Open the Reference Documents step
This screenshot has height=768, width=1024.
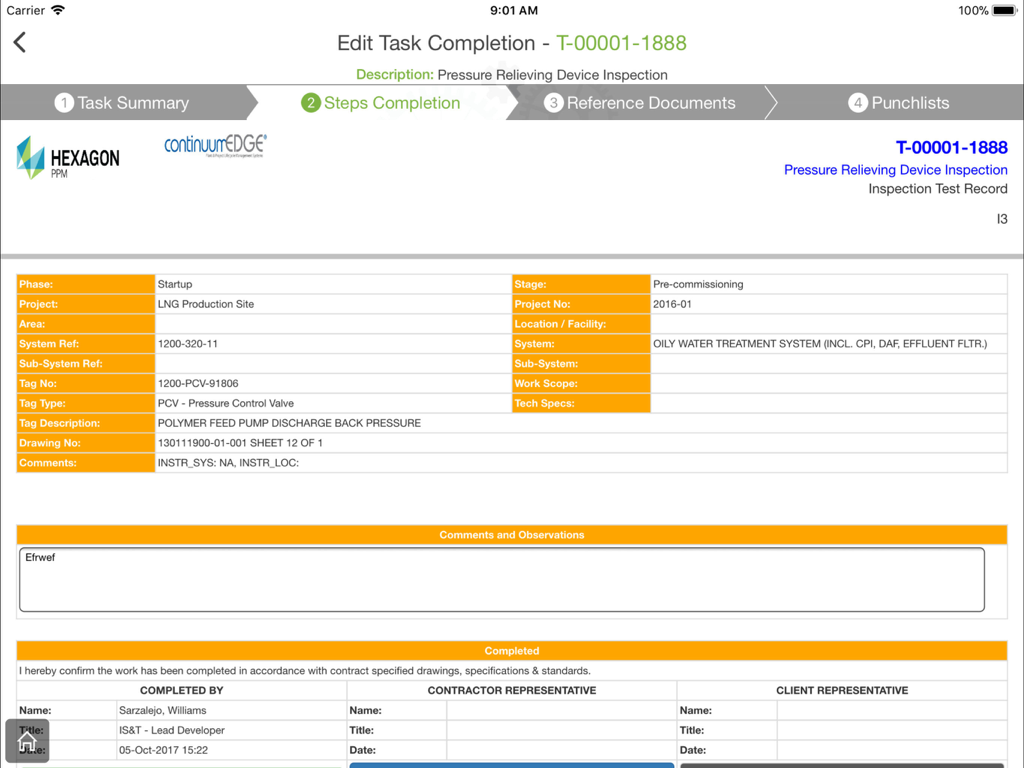(x=651, y=102)
